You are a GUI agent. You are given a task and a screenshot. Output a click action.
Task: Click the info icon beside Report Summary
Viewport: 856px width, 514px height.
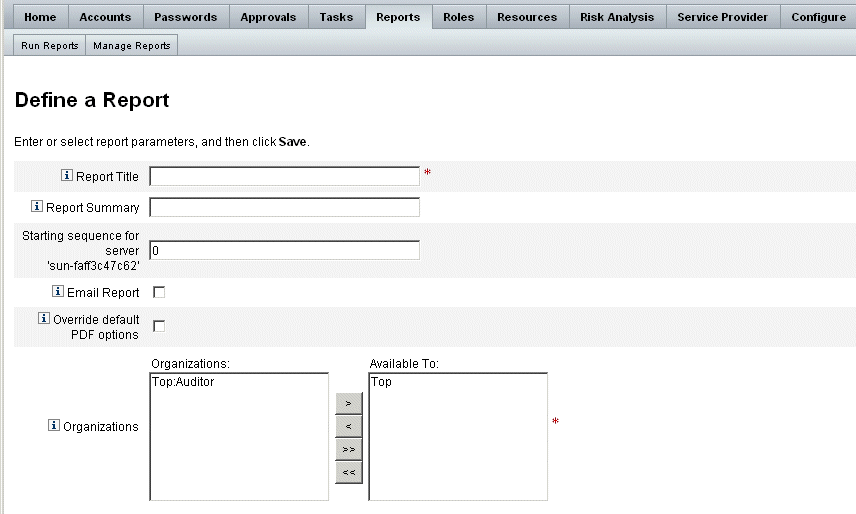point(37,206)
